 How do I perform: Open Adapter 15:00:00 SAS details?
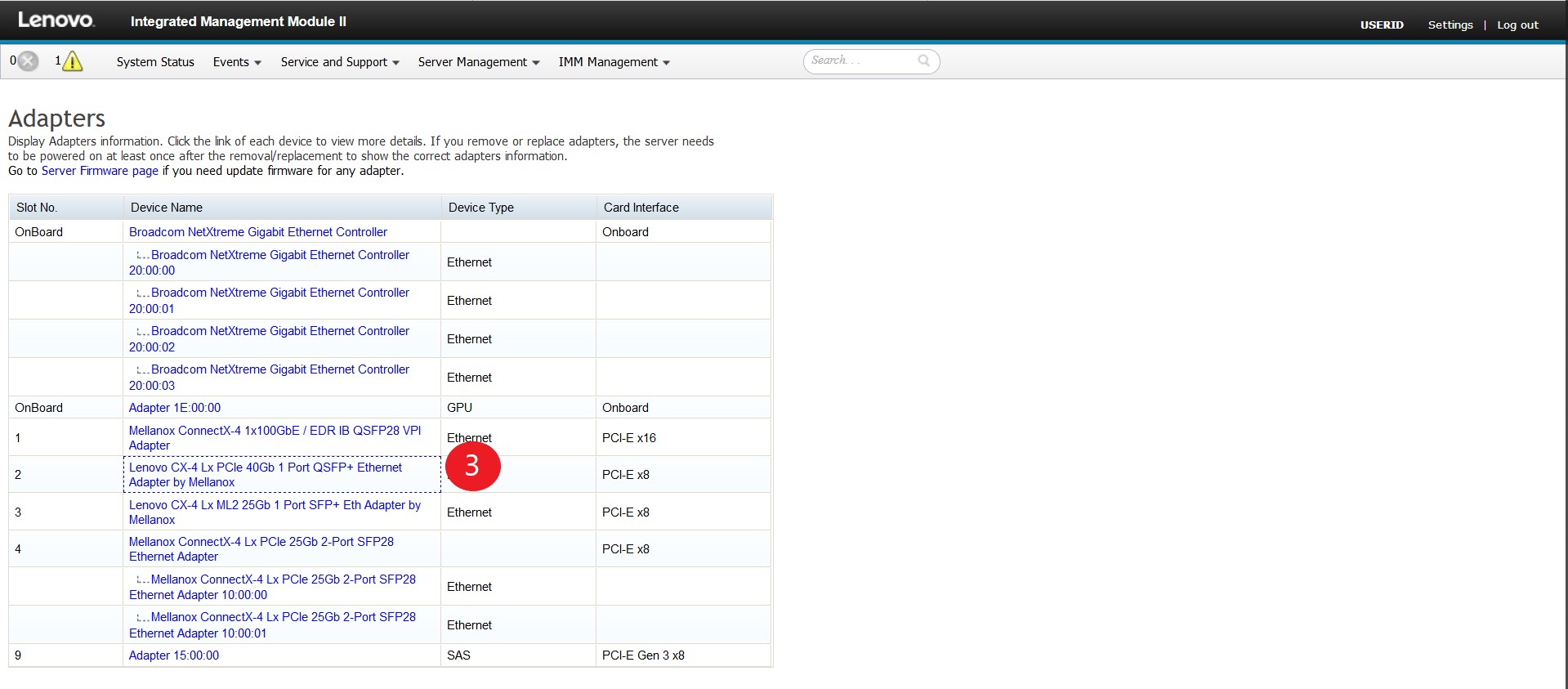point(174,655)
